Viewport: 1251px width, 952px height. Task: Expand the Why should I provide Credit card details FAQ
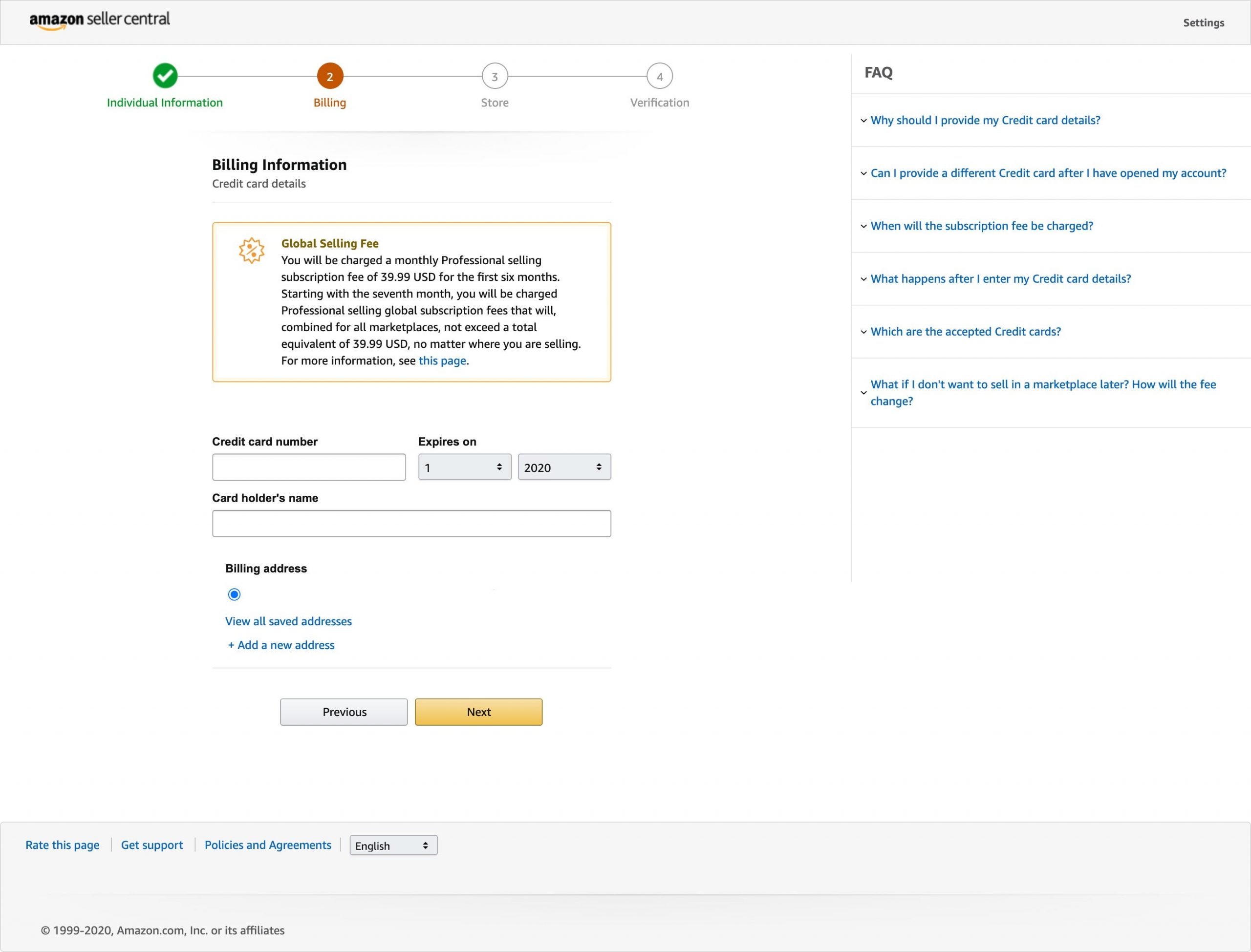tap(985, 120)
